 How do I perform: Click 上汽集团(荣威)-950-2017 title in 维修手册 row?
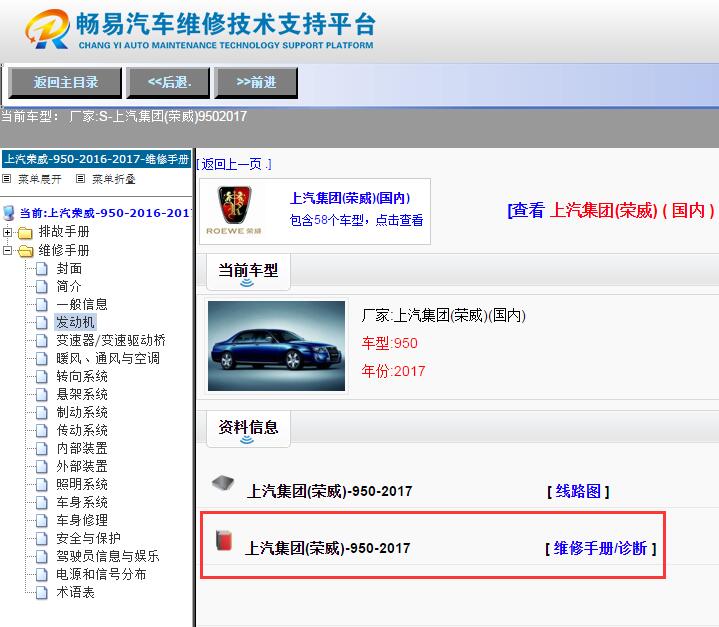[328, 549]
